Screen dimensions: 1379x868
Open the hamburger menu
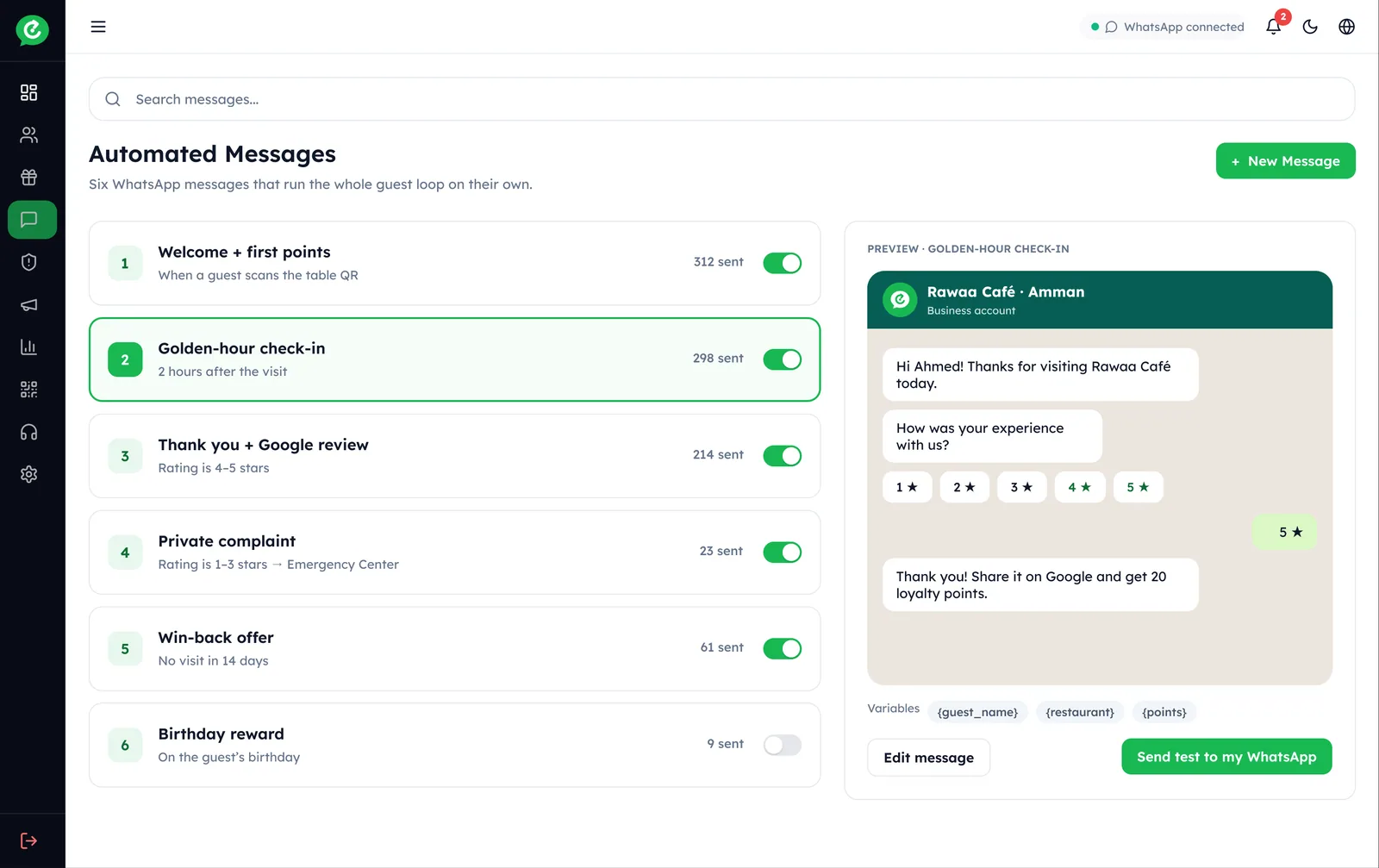coord(98,27)
